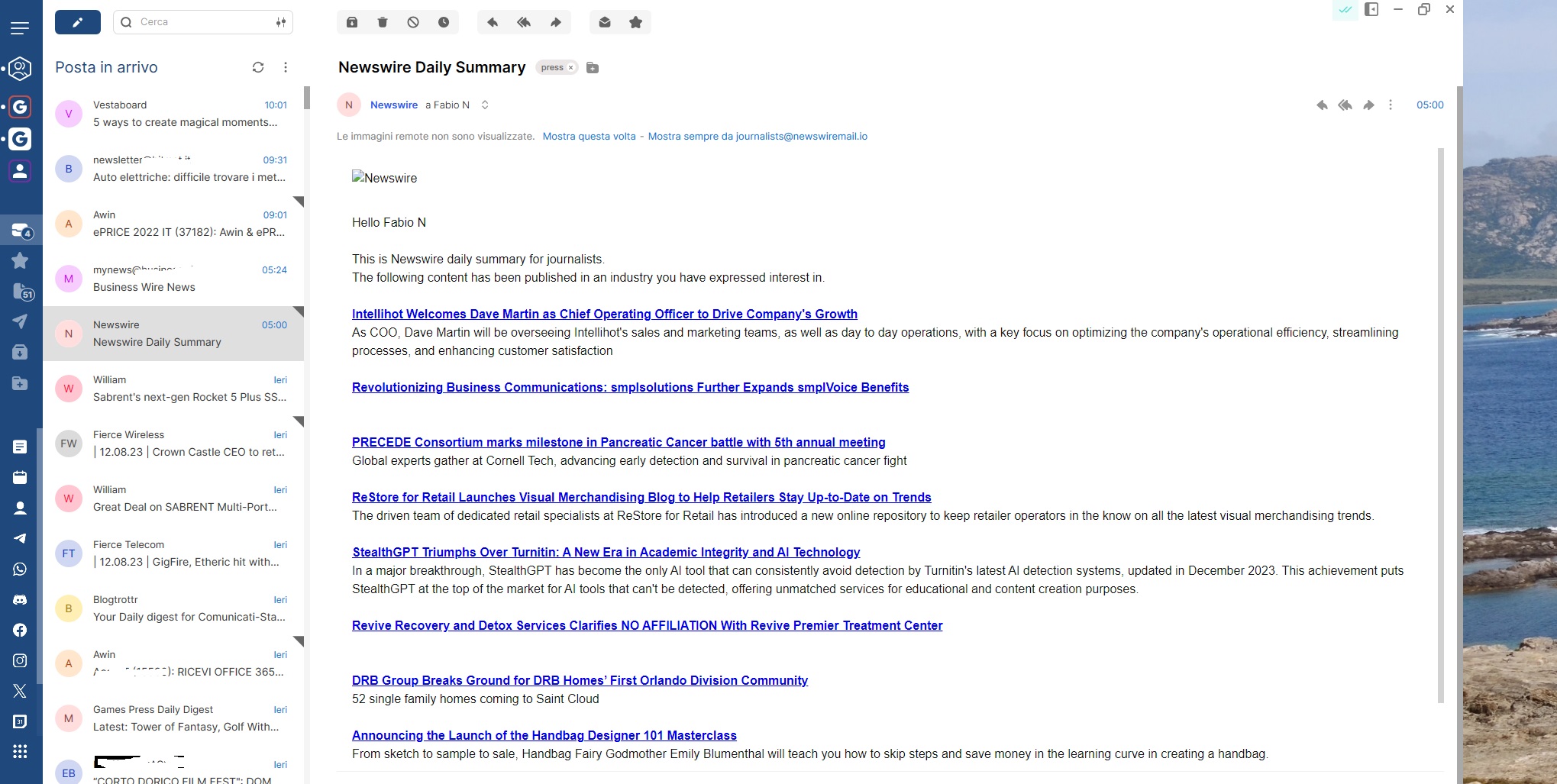1557x784 pixels.
Task: Open Vestaboard email from 10:01
Action: (173, 114)
